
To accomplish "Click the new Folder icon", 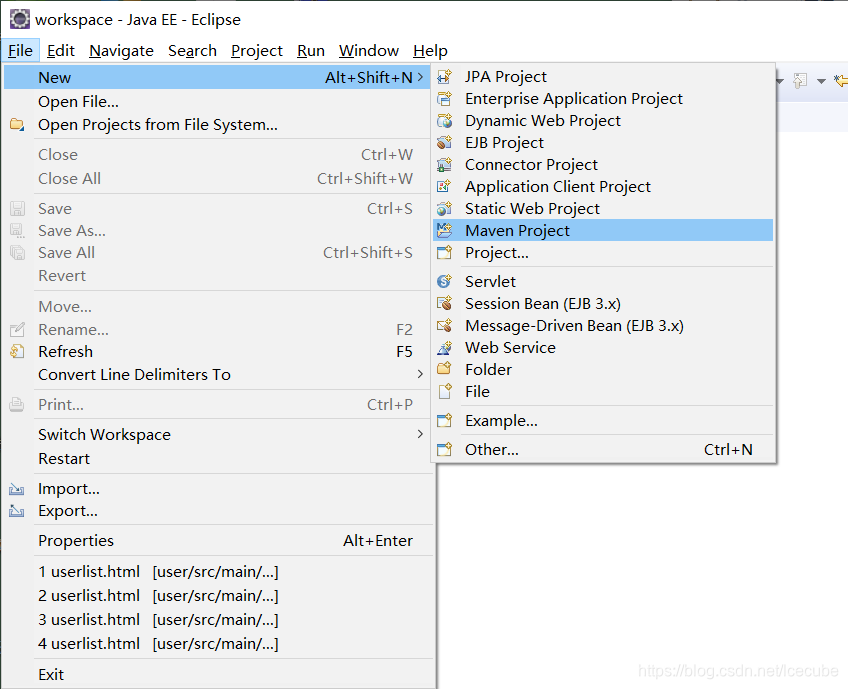I will 445,369.
